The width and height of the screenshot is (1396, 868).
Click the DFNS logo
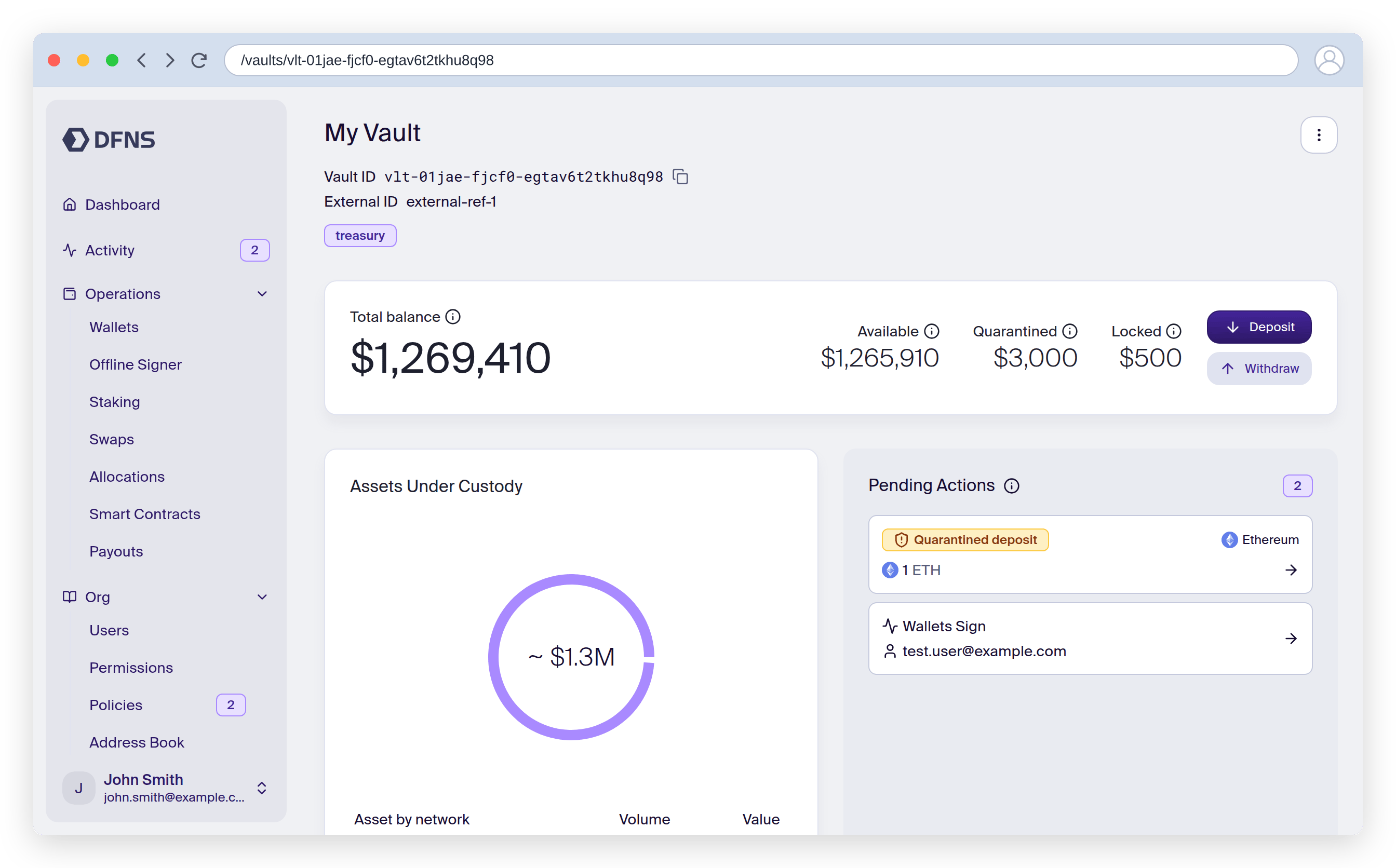point(109,140)
